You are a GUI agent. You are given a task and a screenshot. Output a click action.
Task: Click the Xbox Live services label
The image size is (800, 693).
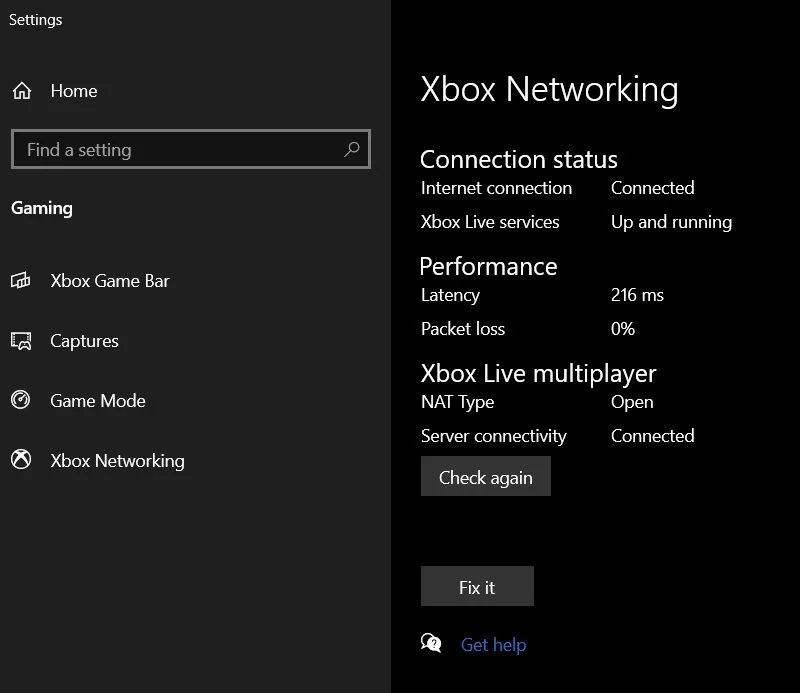click(x=490, y=222)
